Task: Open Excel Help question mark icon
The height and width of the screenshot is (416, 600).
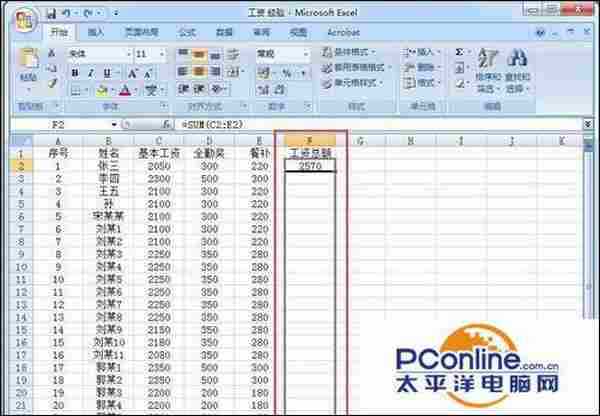Action: click(x=540, y=33)
